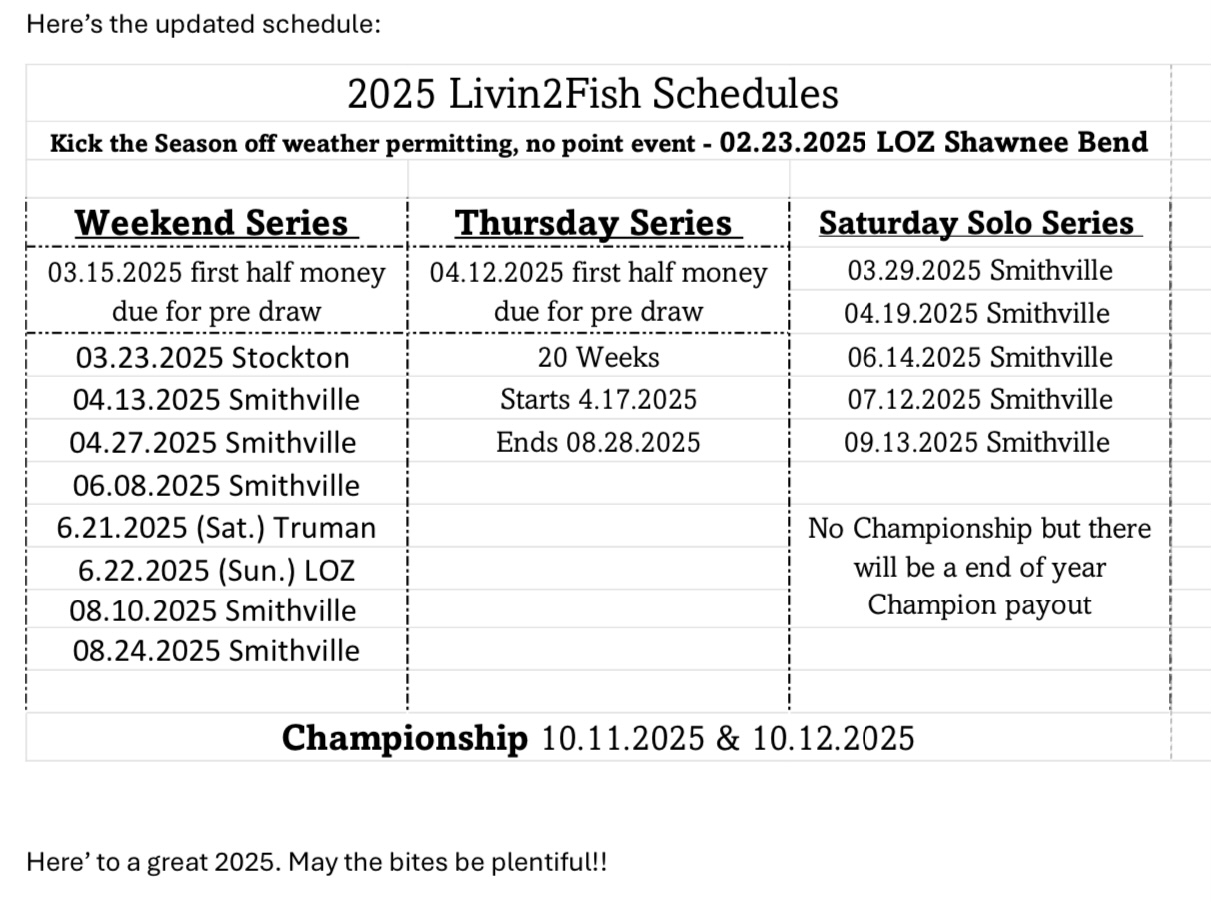Image resolution: width=1211 pixels, height=902 pixels.
Task: Click the 2025 Livin2Fish Schedules title
Action: (x=593, y=95)
